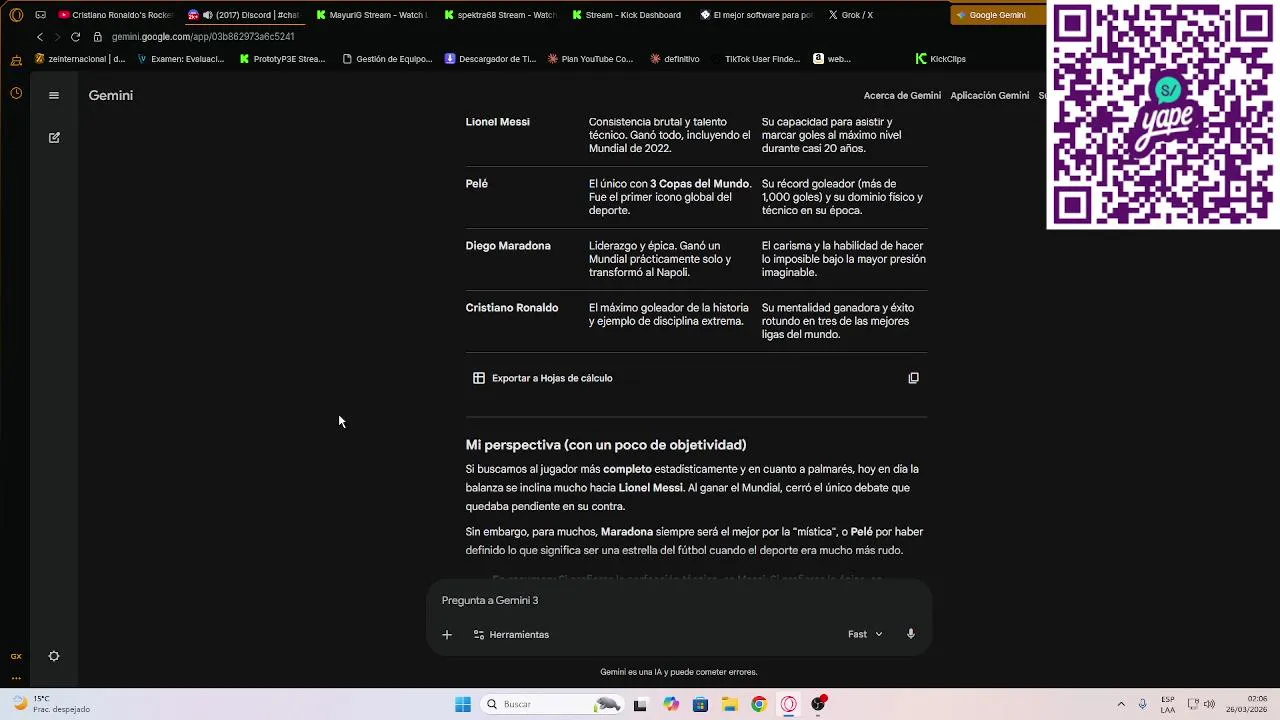This screenshot has width=1280, height=720.
Task: Open the PrototyP3E Stream bookmark
Action: click(282, 59)
